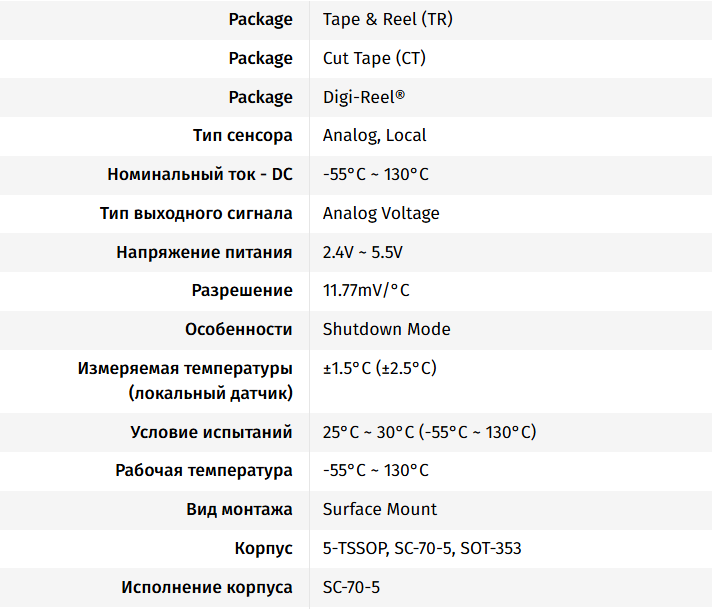Click the "5-TSSOP, SC-70-5, SOT-353" value

pyautogui.click(x=422, y=548)
